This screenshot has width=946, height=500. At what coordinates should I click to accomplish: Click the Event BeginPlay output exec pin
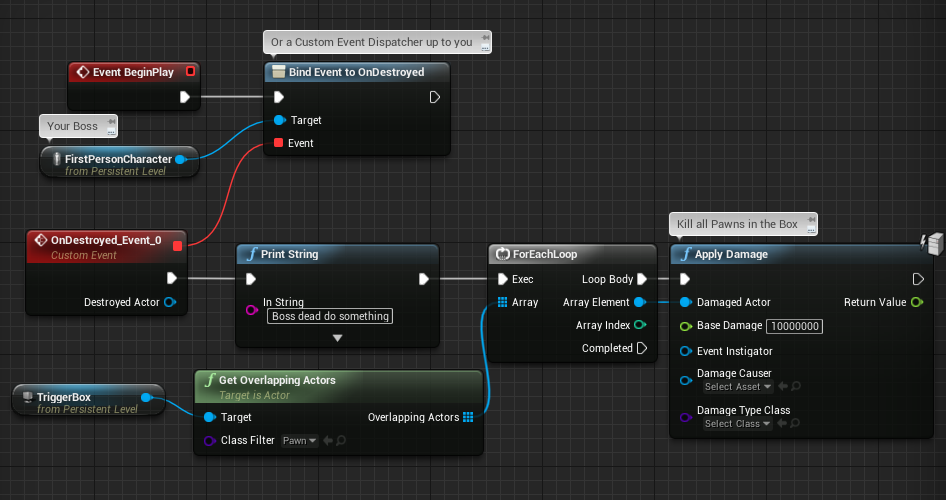tap(185, 97)
